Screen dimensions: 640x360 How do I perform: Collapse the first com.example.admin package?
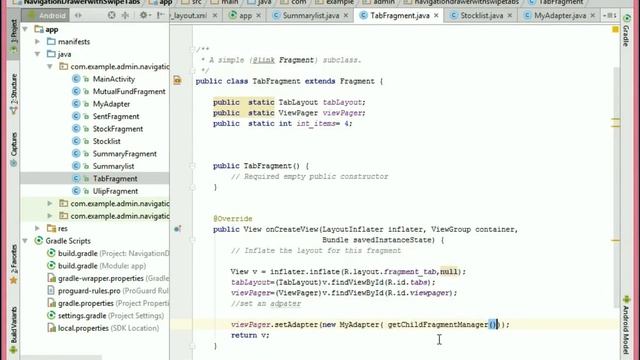50,67
